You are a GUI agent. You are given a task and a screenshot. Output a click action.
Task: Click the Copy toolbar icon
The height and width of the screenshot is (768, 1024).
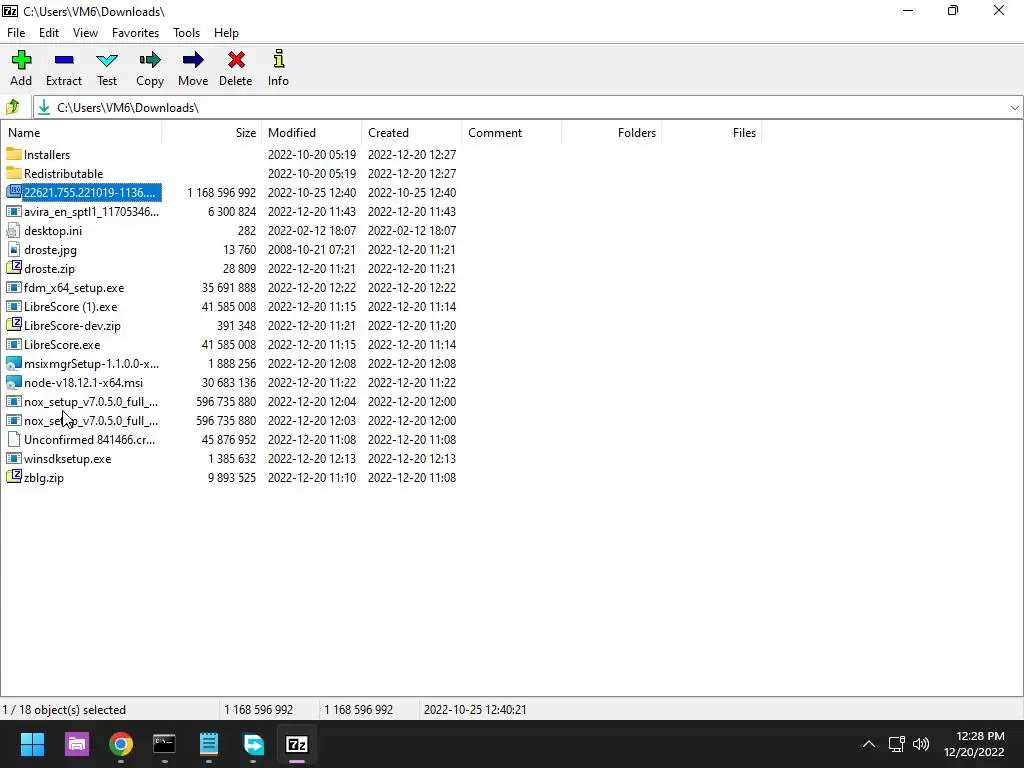[150, 60]
